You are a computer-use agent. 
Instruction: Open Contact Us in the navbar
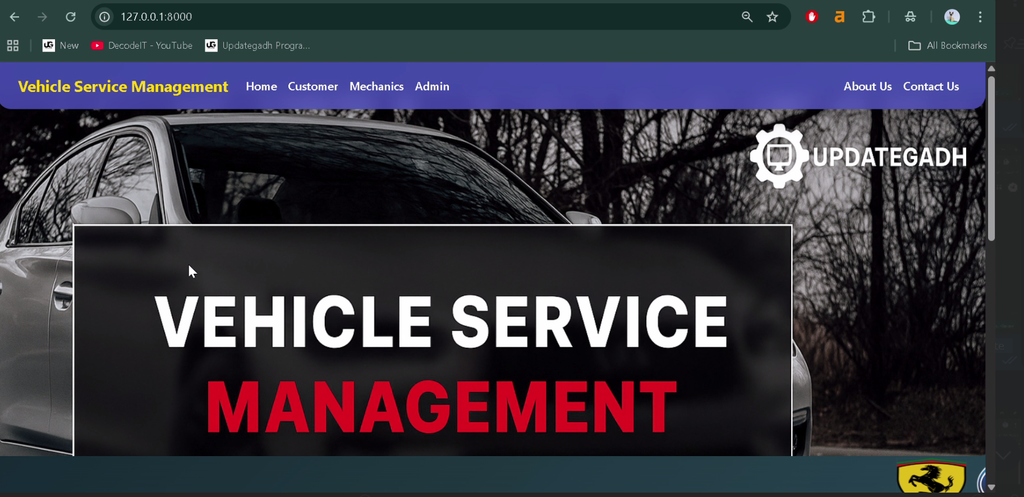pyautogui.click(x=931, y=86)
